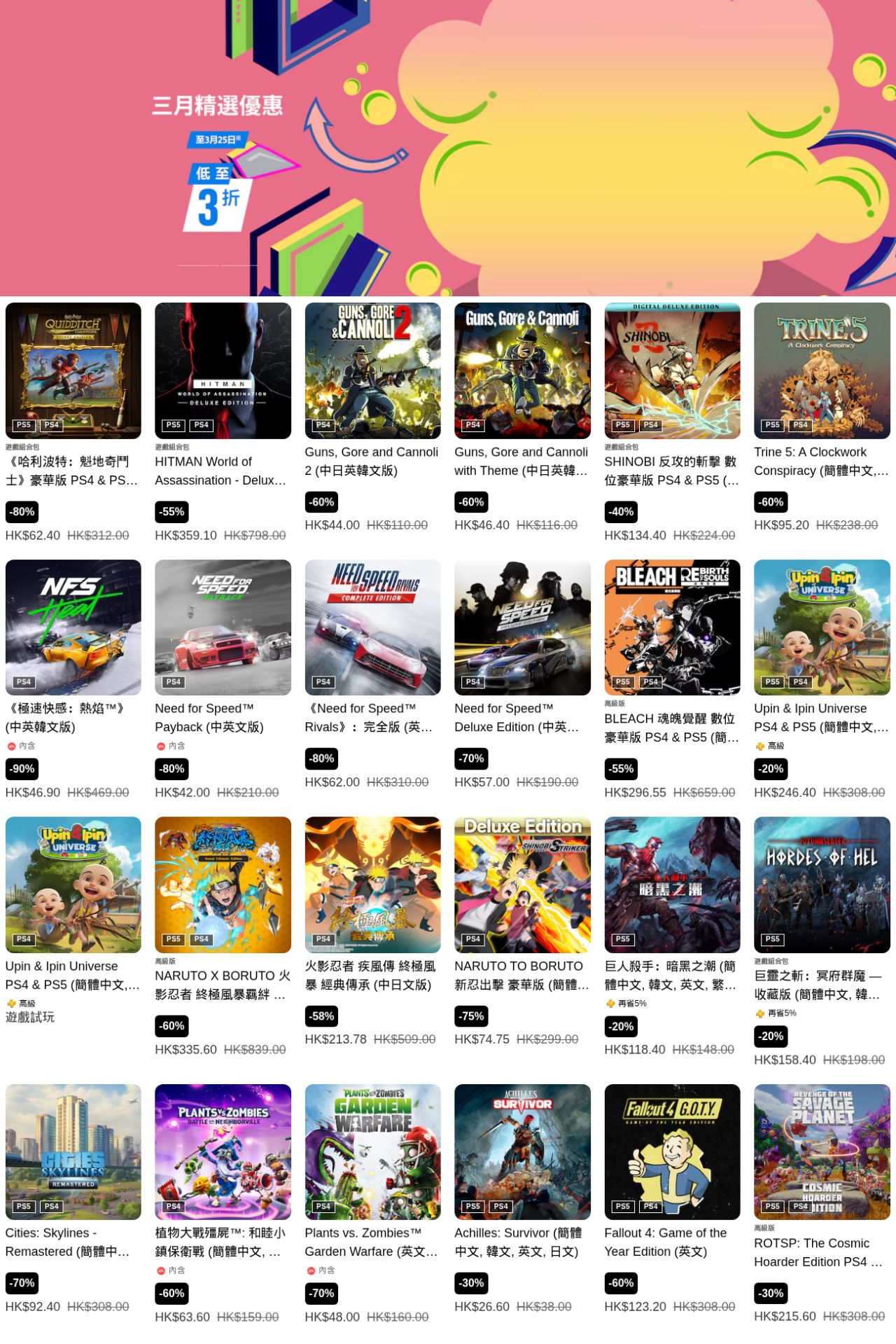Click the Need for Speed Payback title

click(210, 718)
